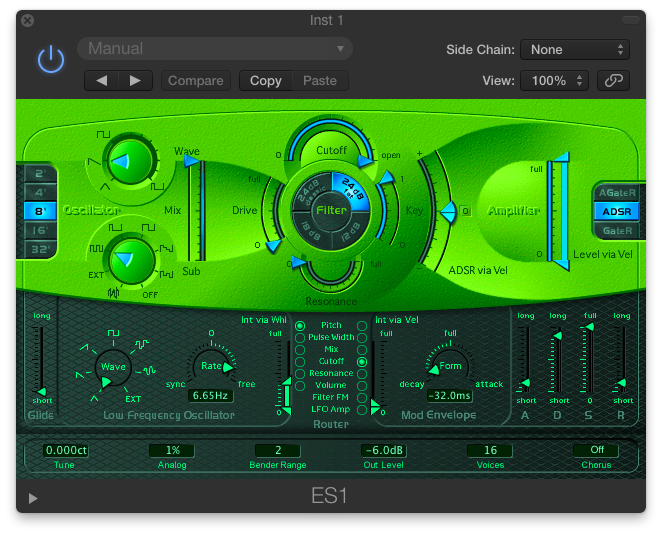Enable left Pulse Width router button
This screenshot has height=535, width=662.
[300, 338]
